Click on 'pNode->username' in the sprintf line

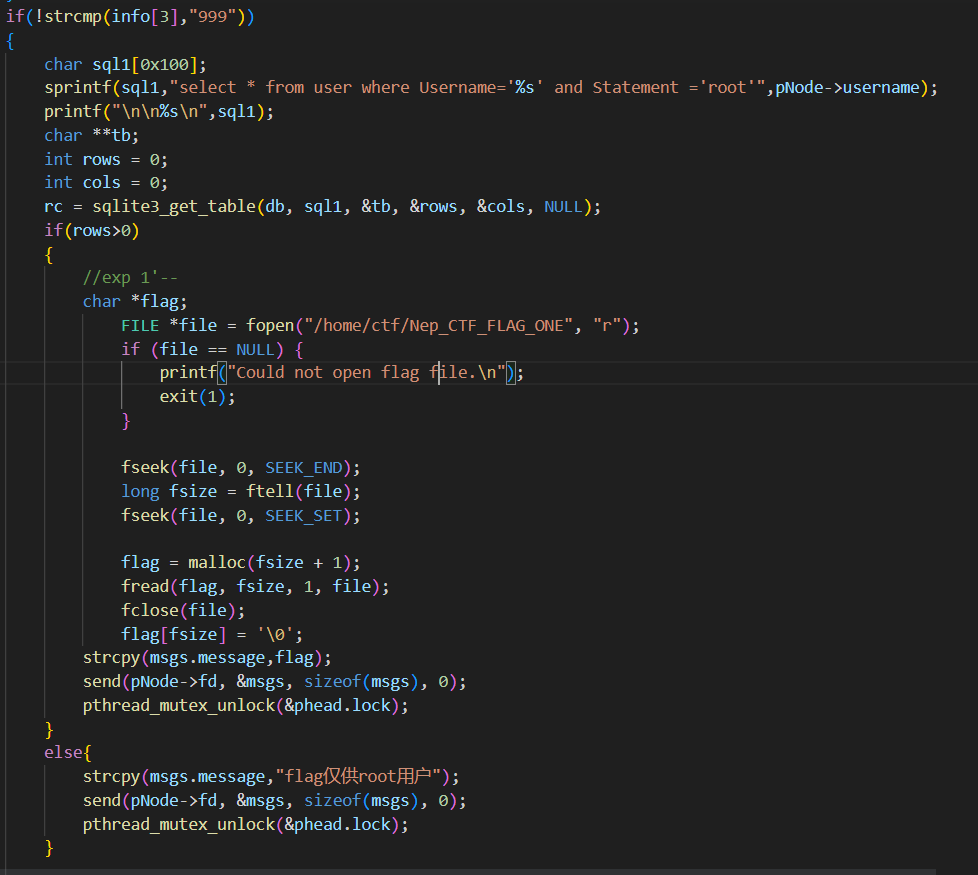point(848,87)
